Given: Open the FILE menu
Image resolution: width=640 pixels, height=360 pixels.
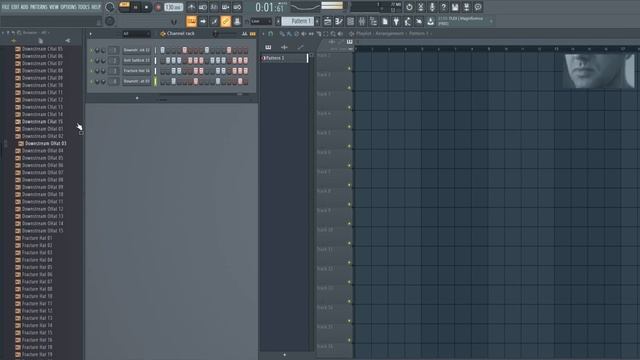Looking at the screenshot, I should pos(5,7).
